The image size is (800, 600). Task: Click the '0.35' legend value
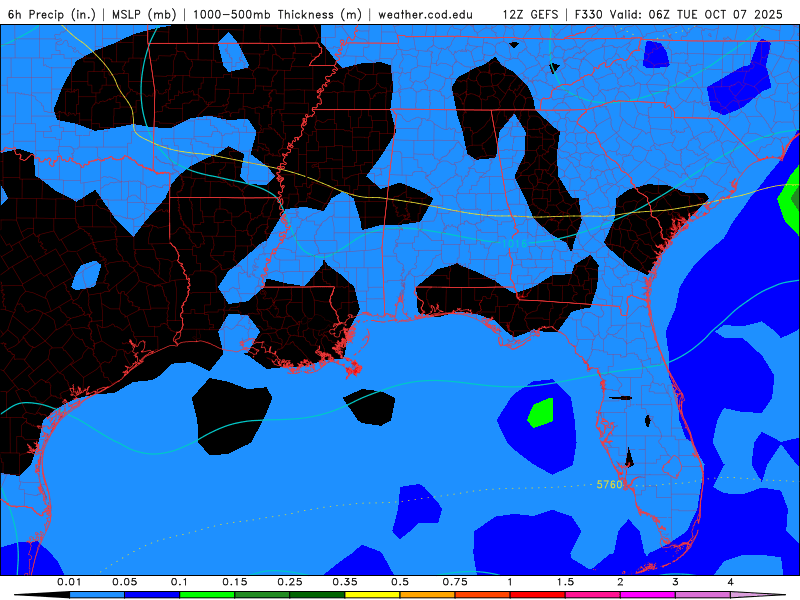click(x=345, y=582)
